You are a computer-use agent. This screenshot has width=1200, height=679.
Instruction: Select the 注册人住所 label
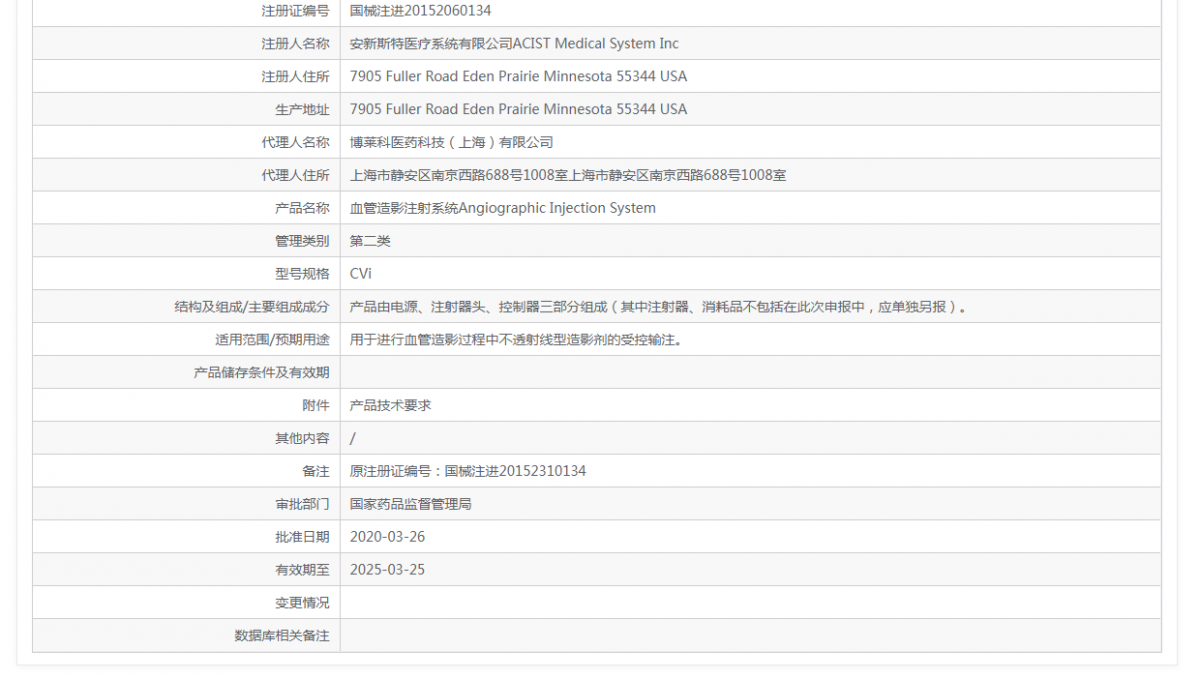click(x=295, y=76)
